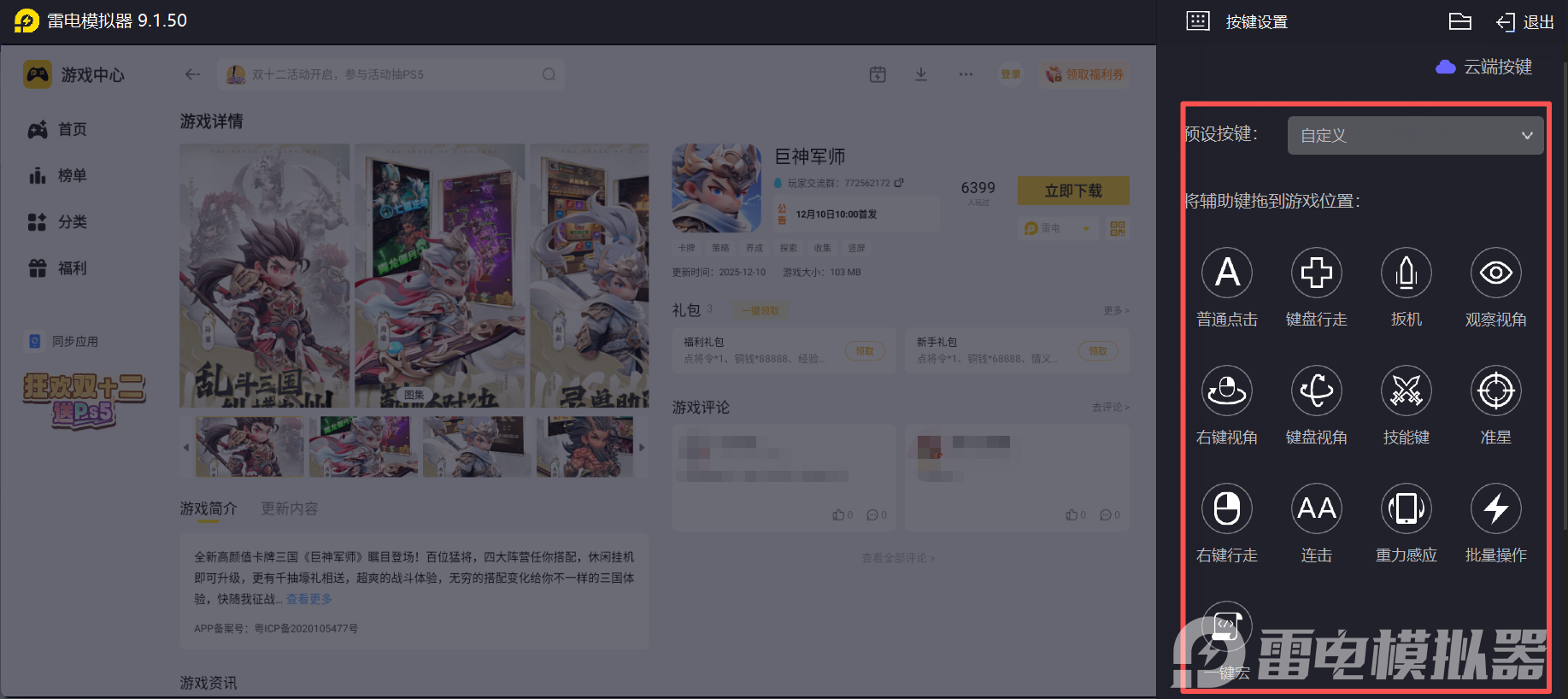Open 首页 in the sidebar
Screen dimensions: 1568x699
58,129
